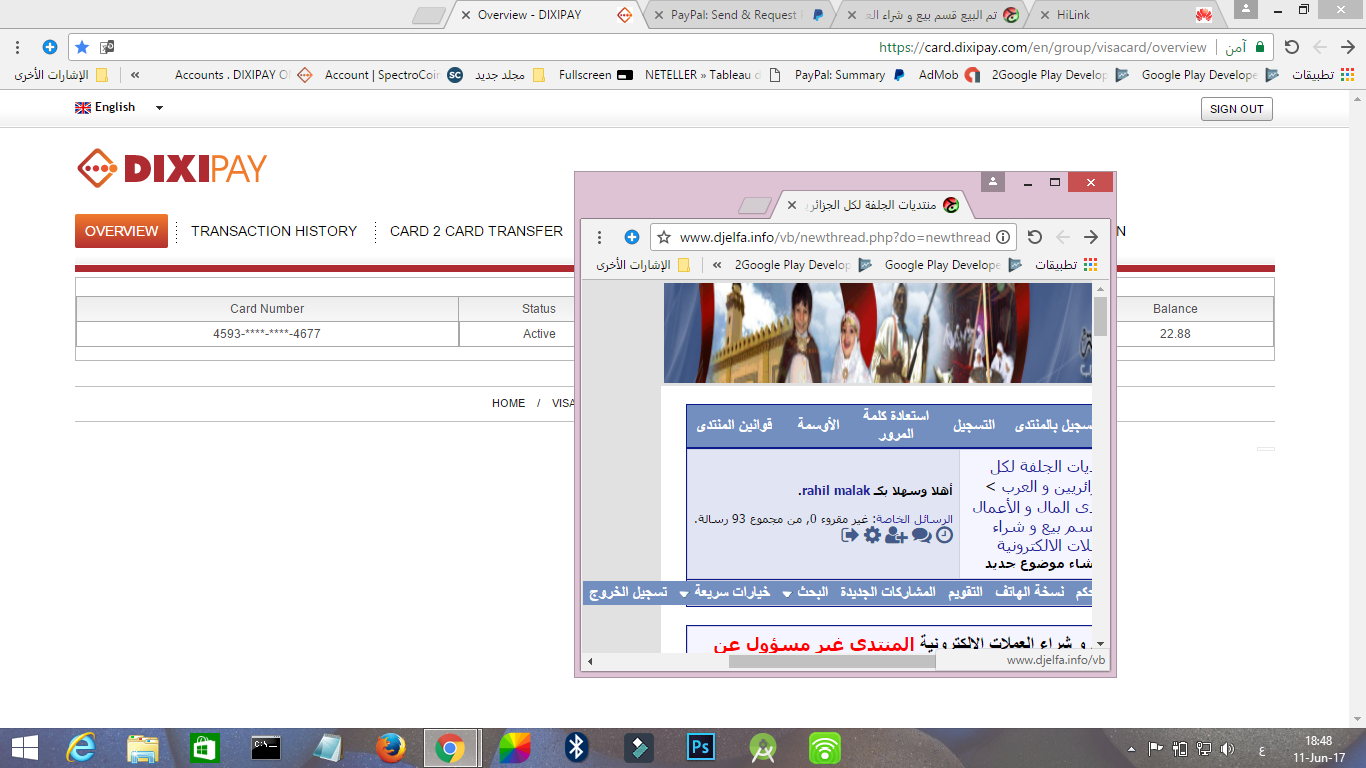Viewport: 1366px width, 768px height.
Task: Open the Accounts . DIXIPAY bookmark
Action: [243, 75]
